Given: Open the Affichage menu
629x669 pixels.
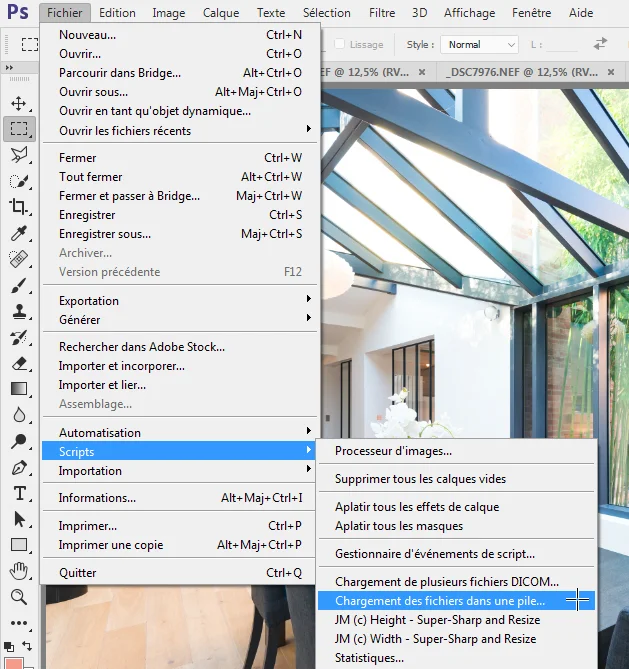Looking at the screenshot, I should tap(469, 13).
